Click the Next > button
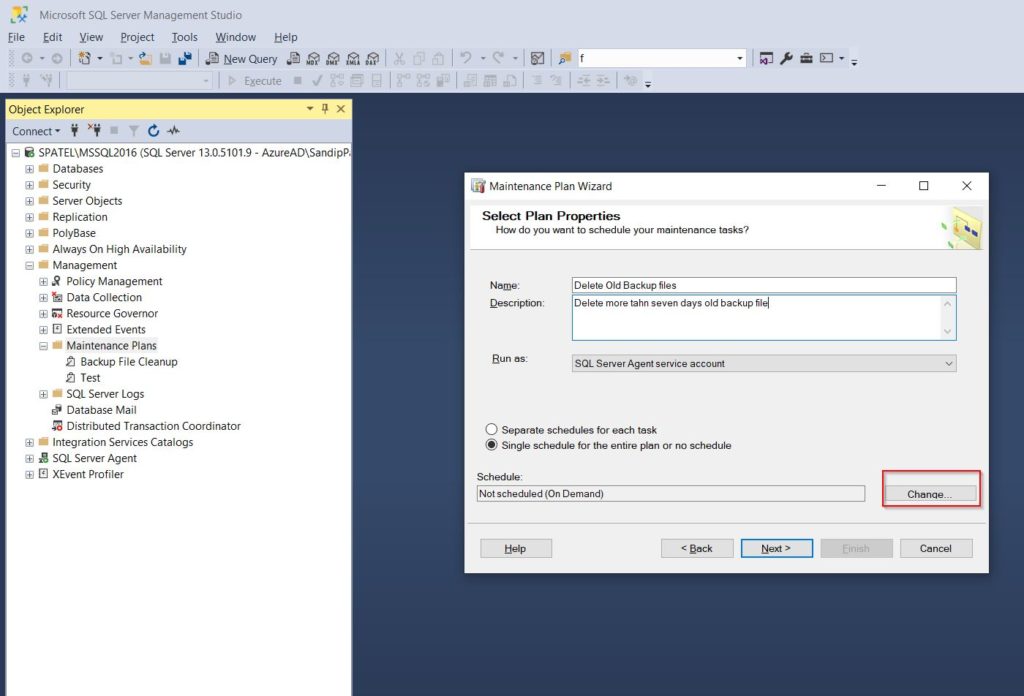The image size is (1024, 696). (x=776, y=548)
